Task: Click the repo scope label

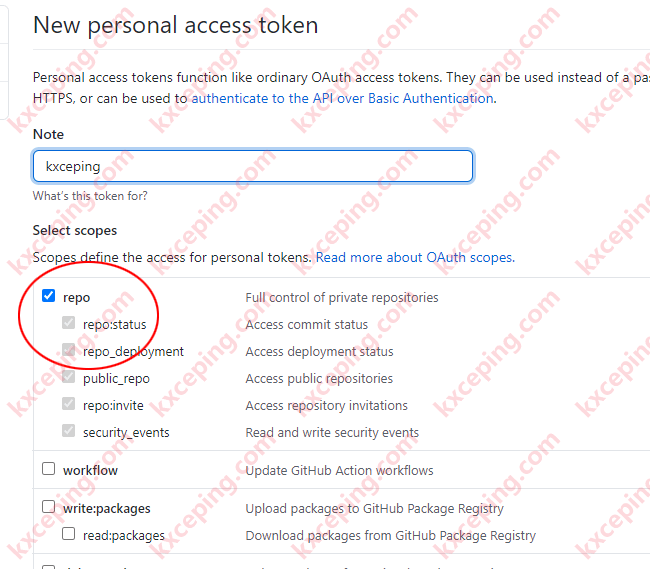Action: click(x=76, y=298)
